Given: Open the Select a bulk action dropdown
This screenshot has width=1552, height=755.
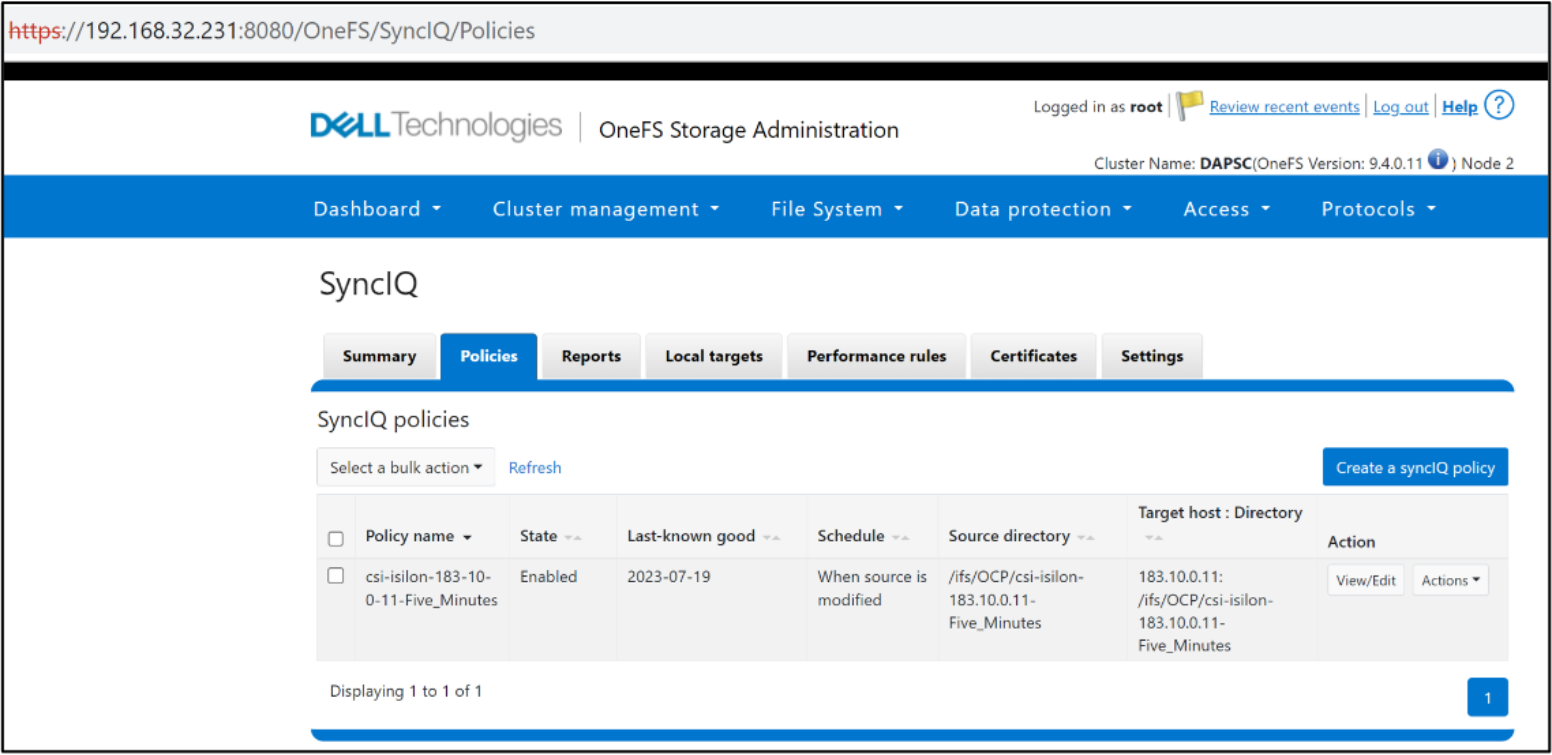Looking at the screenshot, I should click(x=406, y=467).
